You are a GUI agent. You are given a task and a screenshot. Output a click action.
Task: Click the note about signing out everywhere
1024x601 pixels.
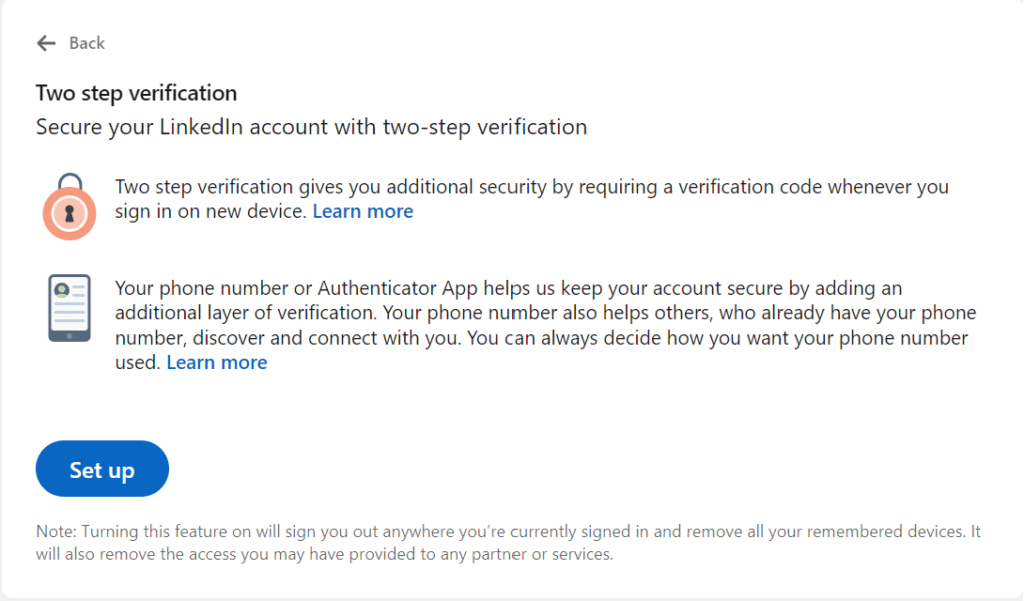[x=508, y=531]
